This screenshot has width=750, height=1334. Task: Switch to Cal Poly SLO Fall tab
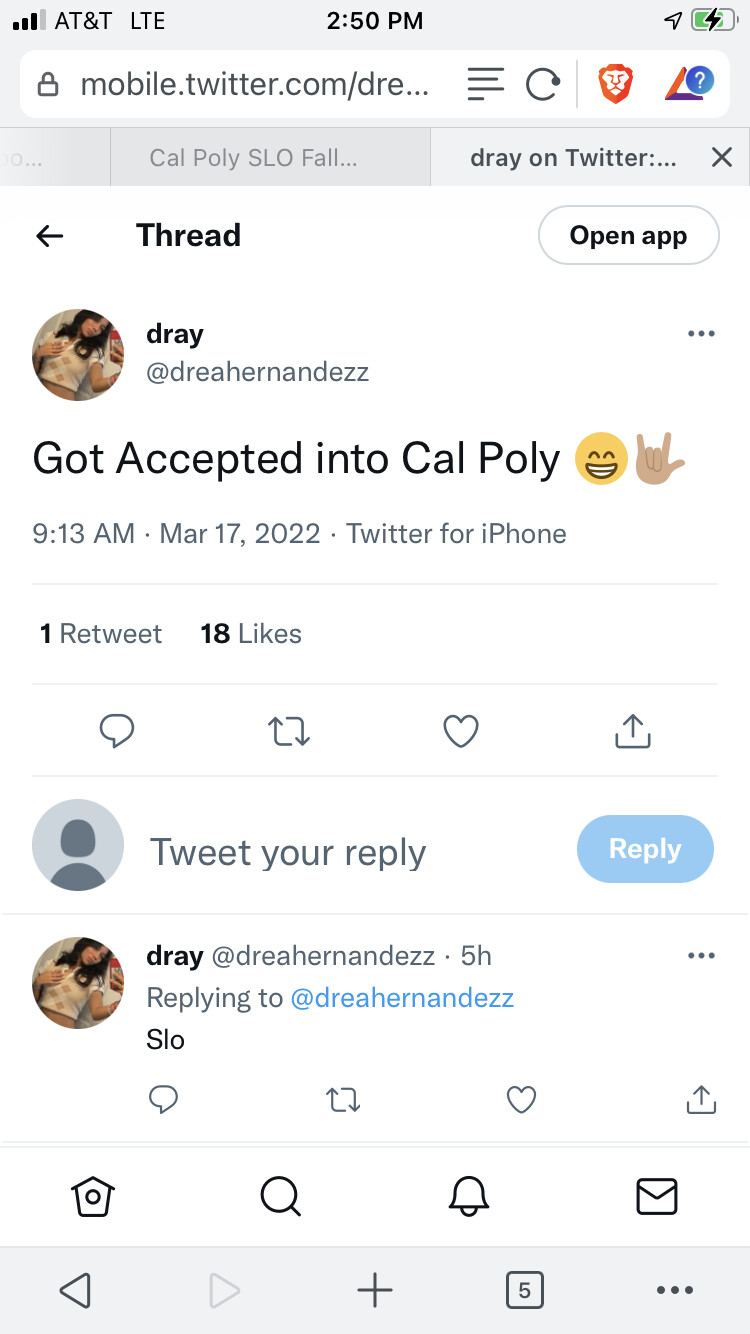[253, 158]
